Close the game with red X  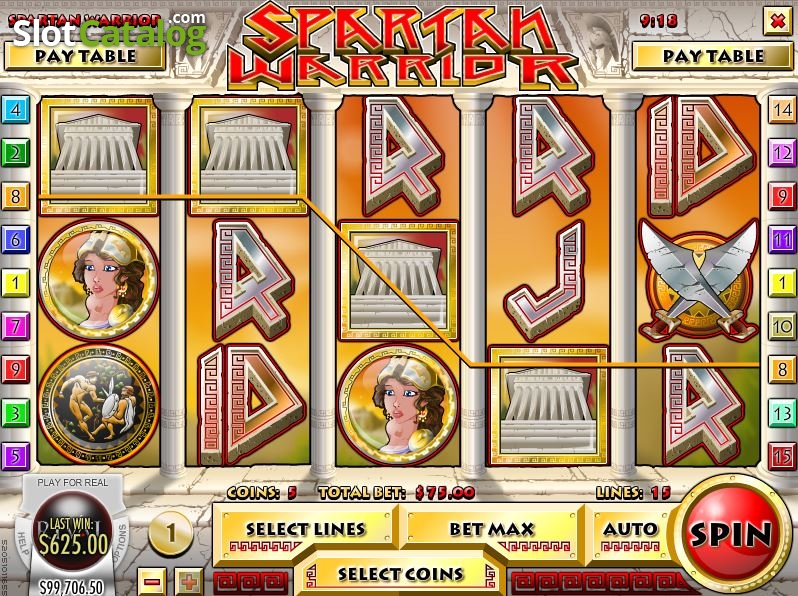pyautogui.click(x=777, y=21)
